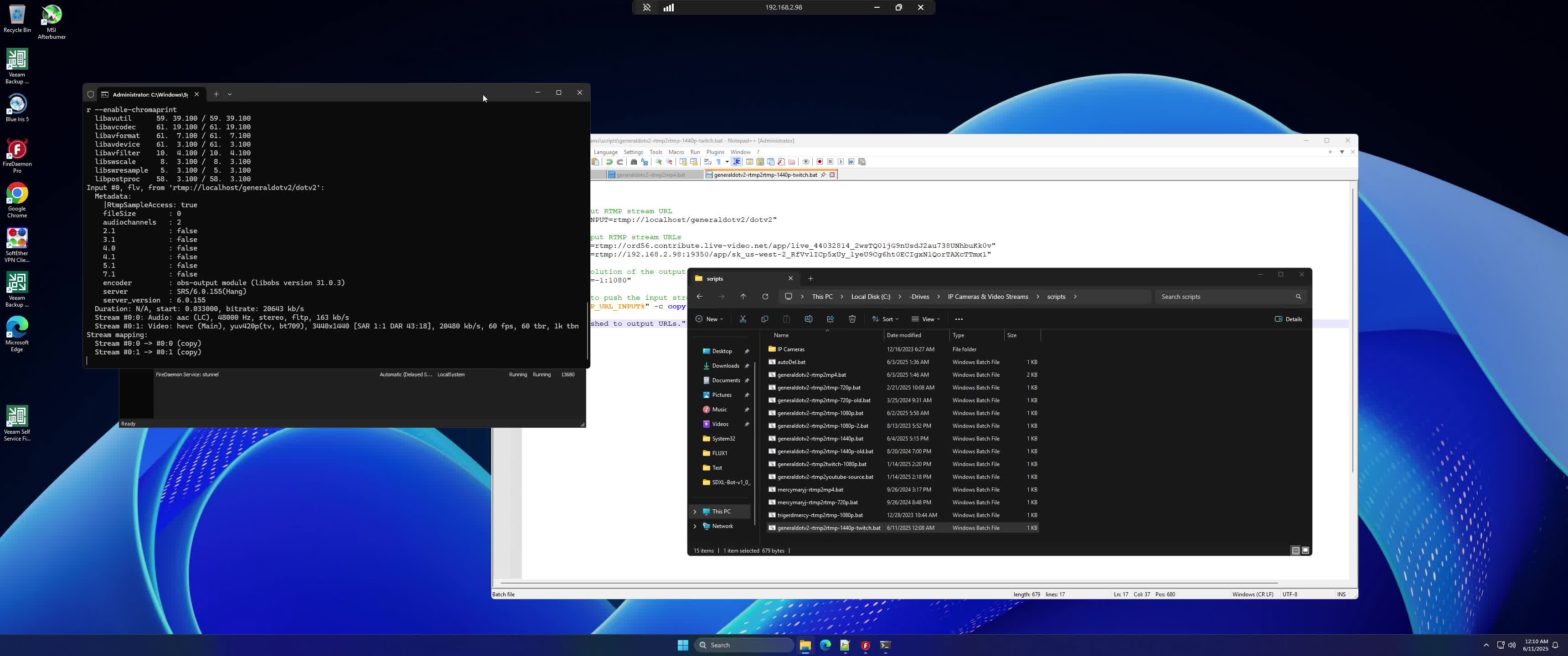Toggle Synchronize Vertical Scrolling icon
1568x656 pixels.
(683, 162)
